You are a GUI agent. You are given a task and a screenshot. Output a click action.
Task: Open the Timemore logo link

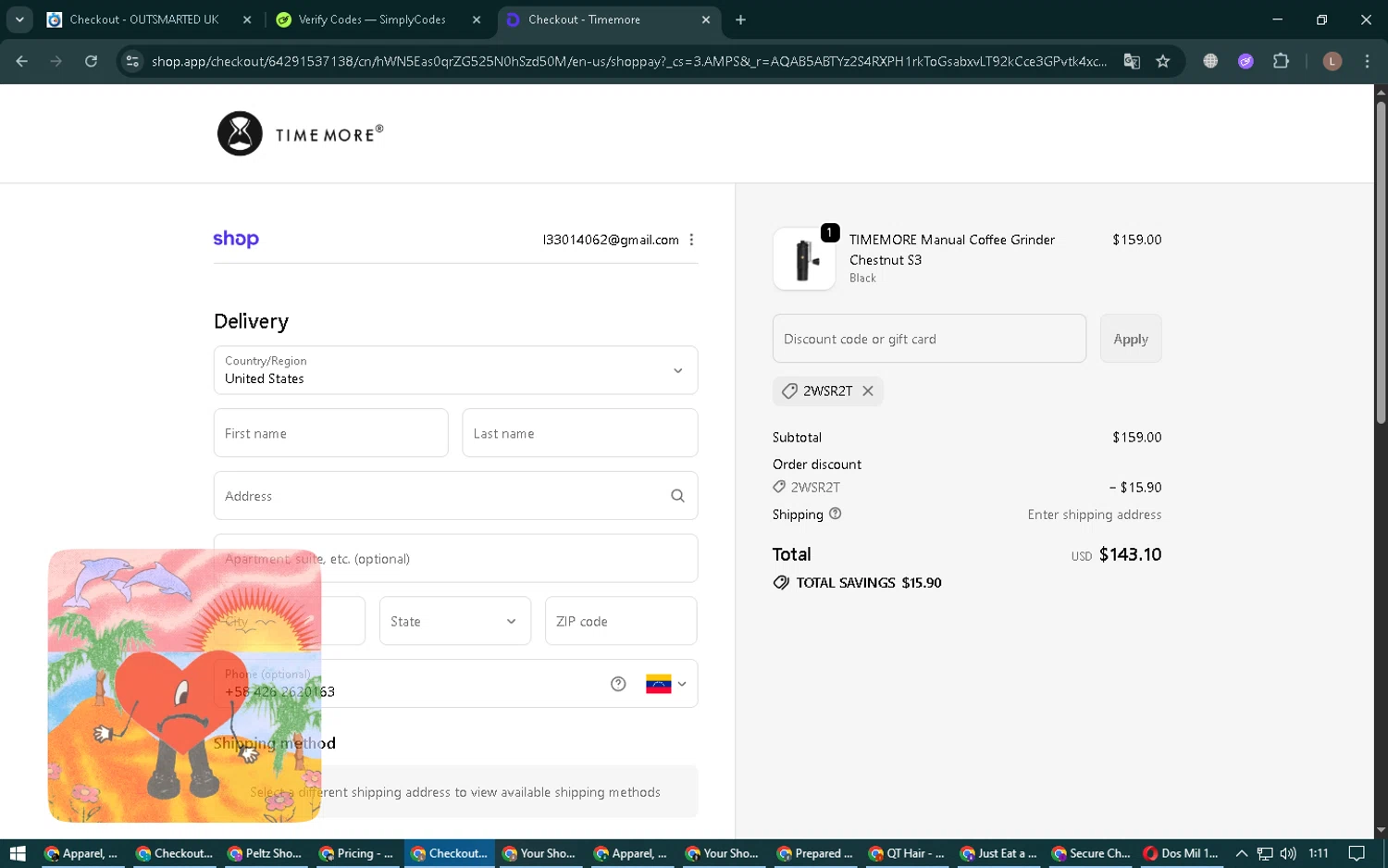click(300, 134)
